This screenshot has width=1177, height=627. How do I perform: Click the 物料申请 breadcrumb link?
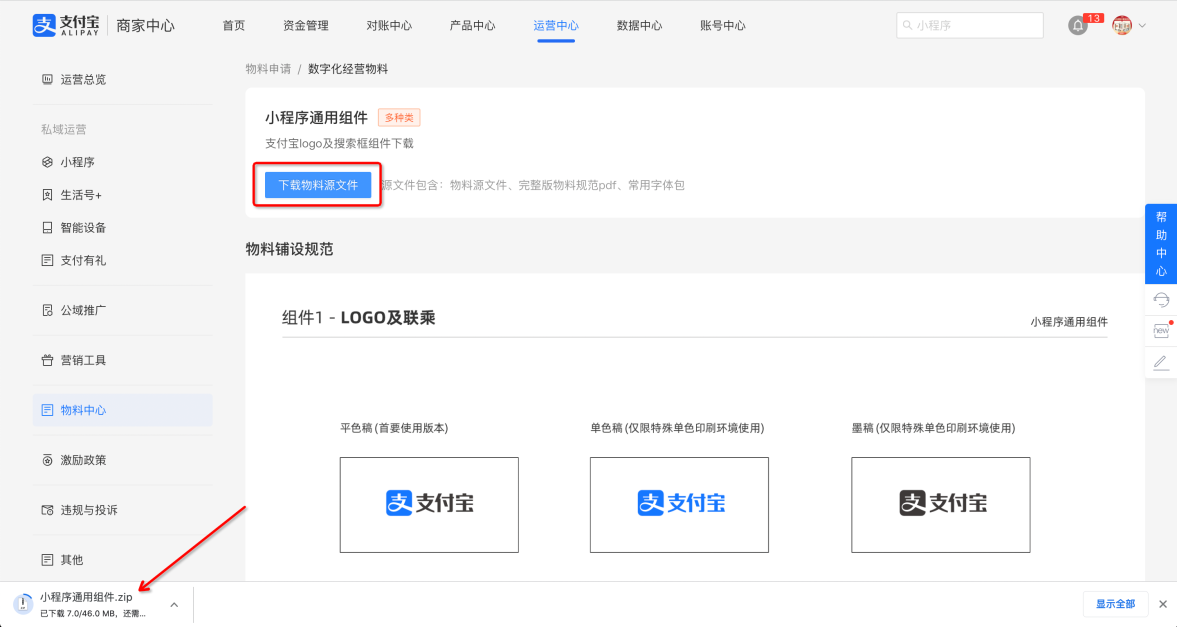pos(268,69)
